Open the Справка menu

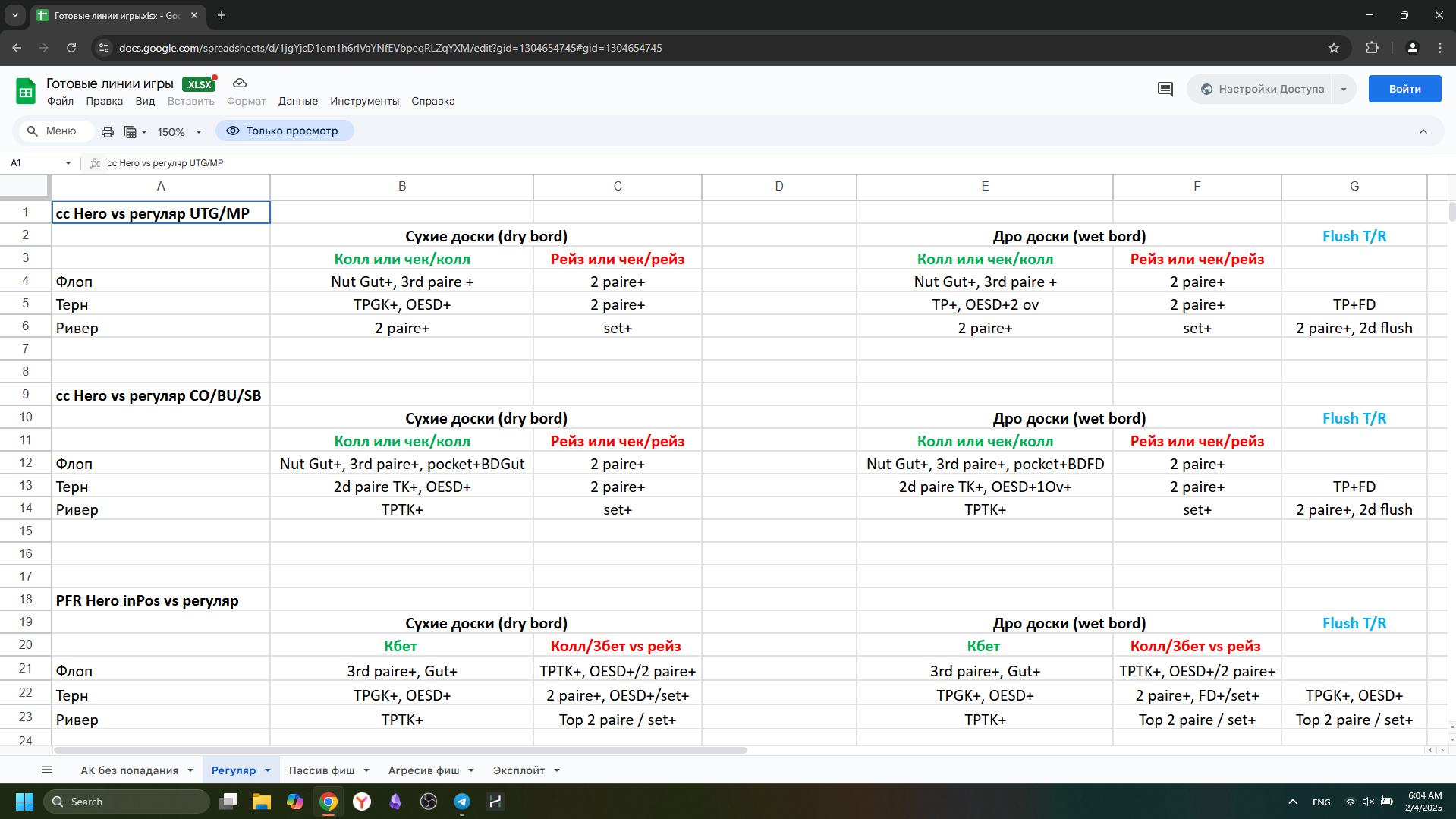pyautogui.click(x=433, y=102)
